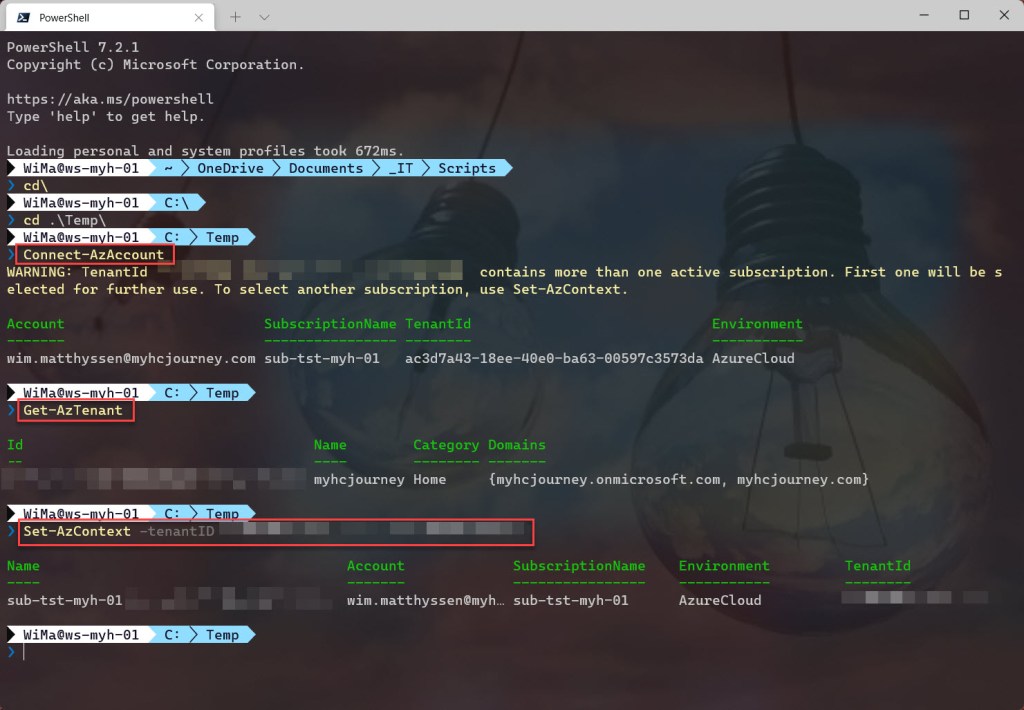Click the wim.matthyssen@myhcjourney.com account under Connect-AzAccount
Image resolution: width=1024 pixels, height=710 pixels.
[x=130, y=358]
